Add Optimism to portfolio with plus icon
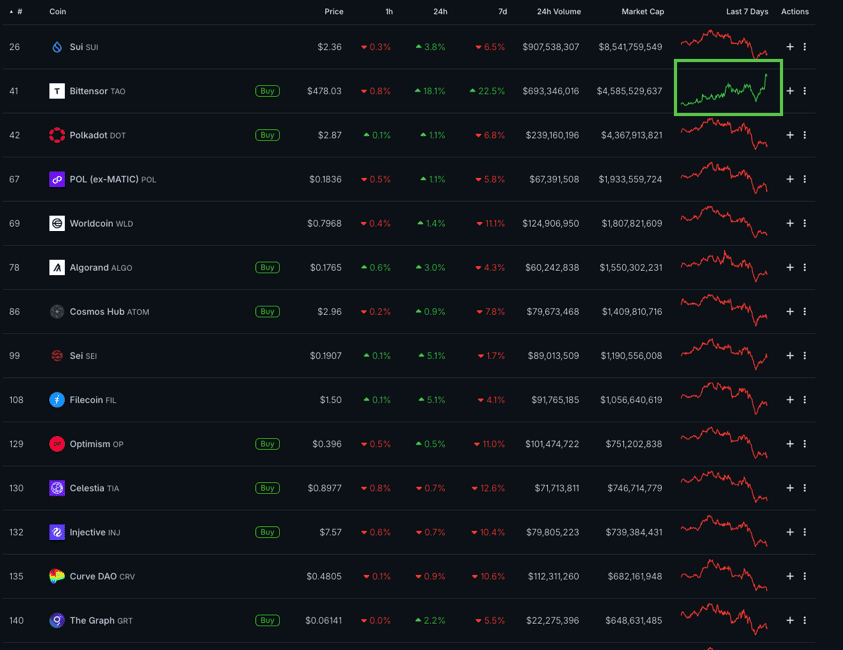Viewport: 843px width, 650px height. (x=790, y=444)
